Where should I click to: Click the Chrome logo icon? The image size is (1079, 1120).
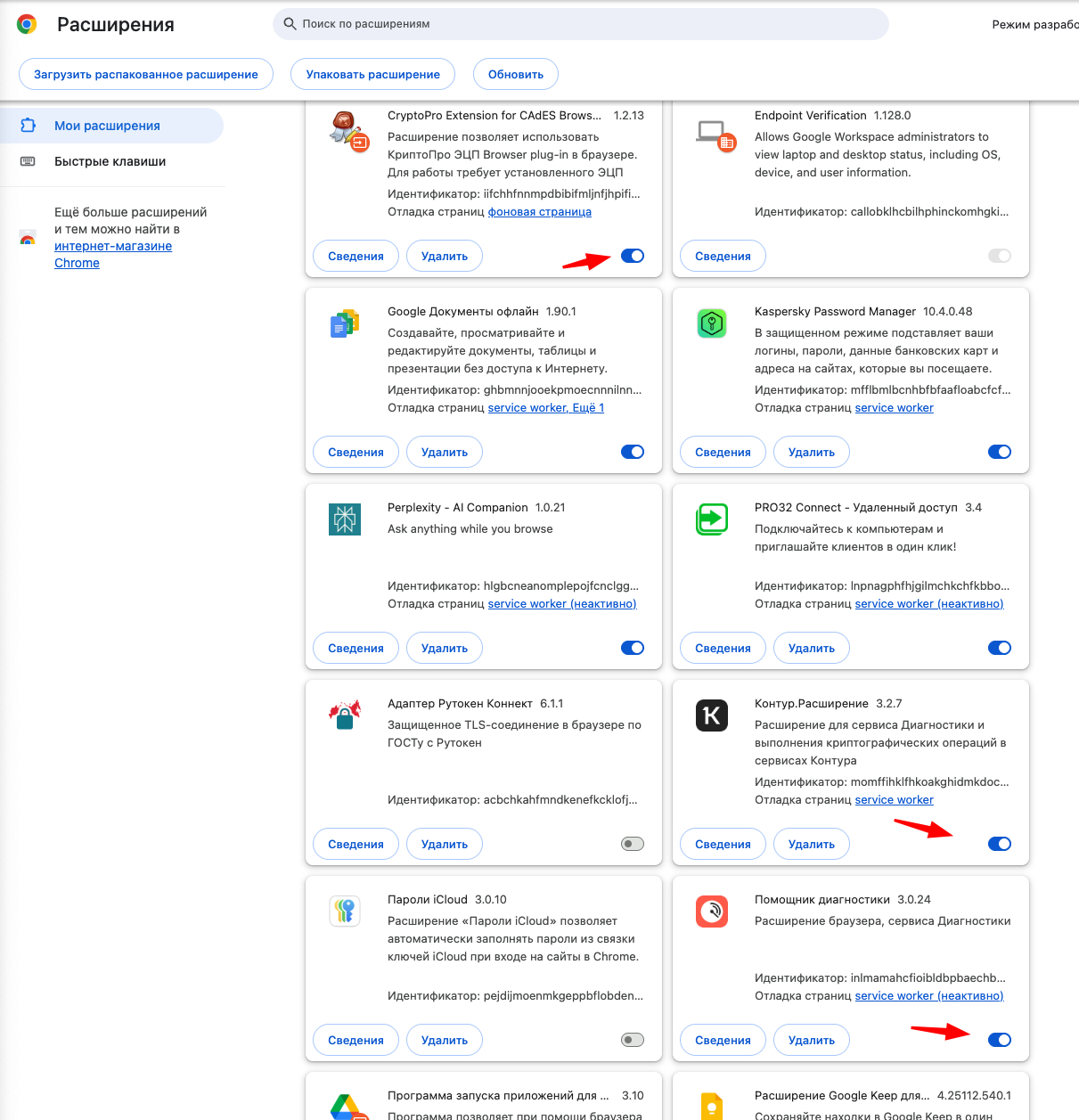click(27, 24)
